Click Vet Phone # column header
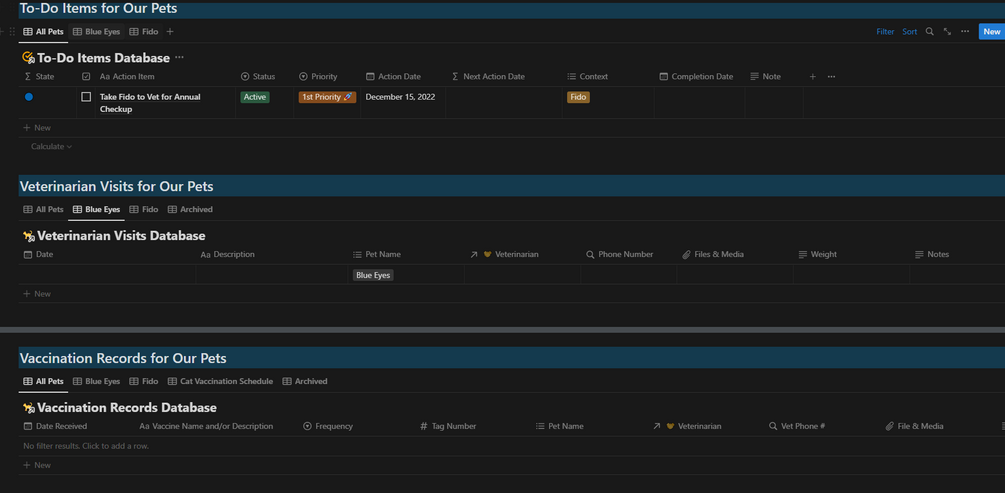Viewport: 1005px width, 493px height. [797, 426]
